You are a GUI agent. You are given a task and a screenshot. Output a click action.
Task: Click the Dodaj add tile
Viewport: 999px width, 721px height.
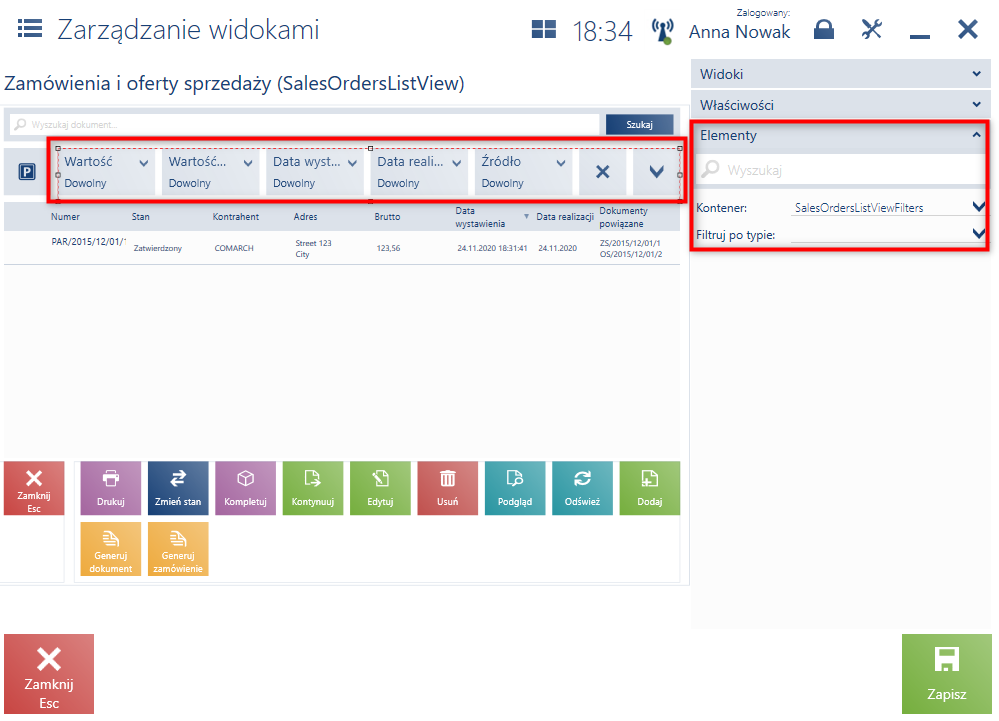pyautogui.click(x=650, y=488)
